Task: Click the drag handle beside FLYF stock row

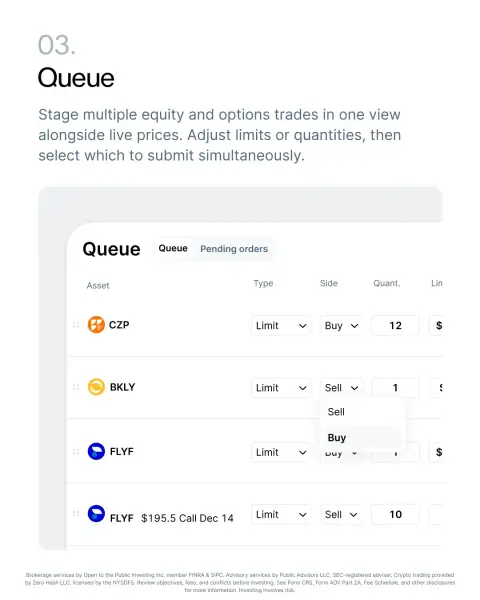Action: pos(76,452)
